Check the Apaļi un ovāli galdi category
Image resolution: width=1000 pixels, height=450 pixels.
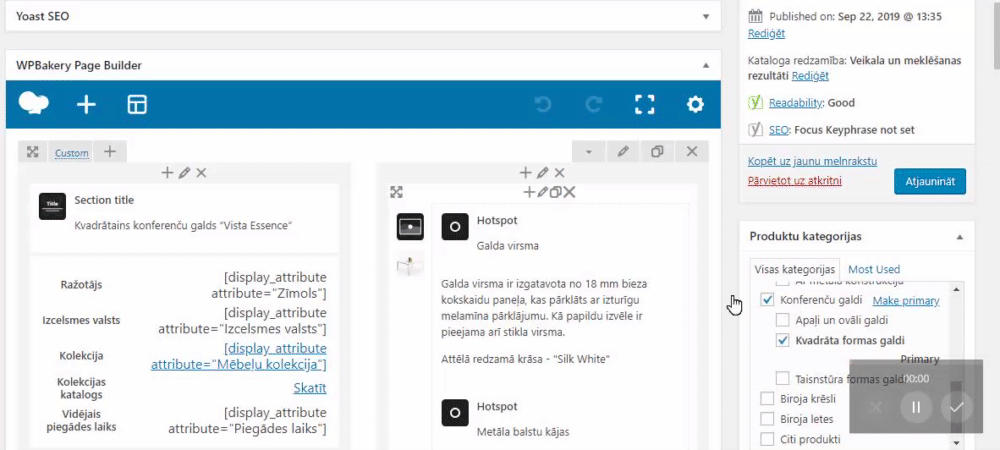783,320
